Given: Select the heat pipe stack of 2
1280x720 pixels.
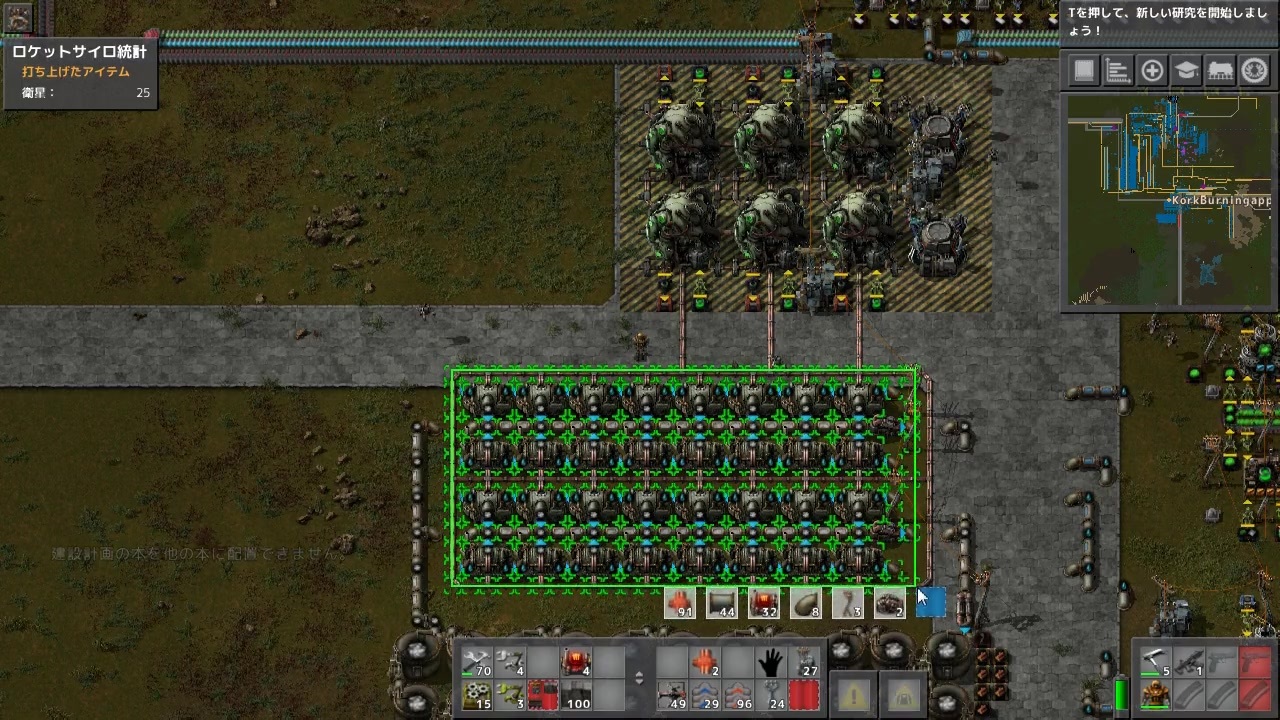Looking at the screenshot, I should coord(705,662).
